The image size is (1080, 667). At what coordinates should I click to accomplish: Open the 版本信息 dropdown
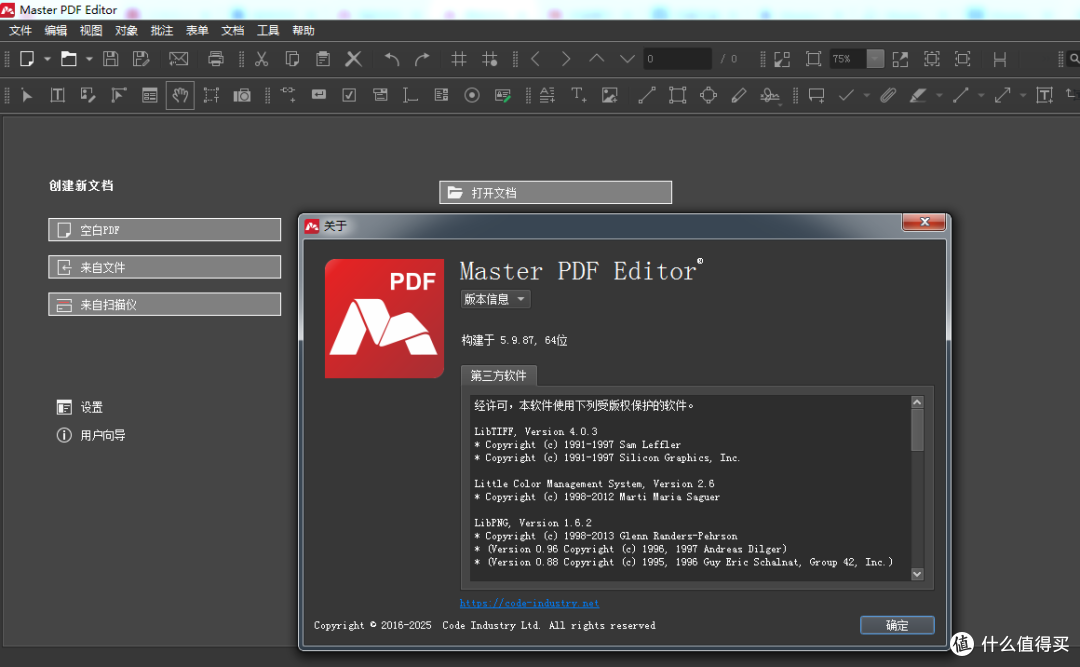tap(495, 298)
